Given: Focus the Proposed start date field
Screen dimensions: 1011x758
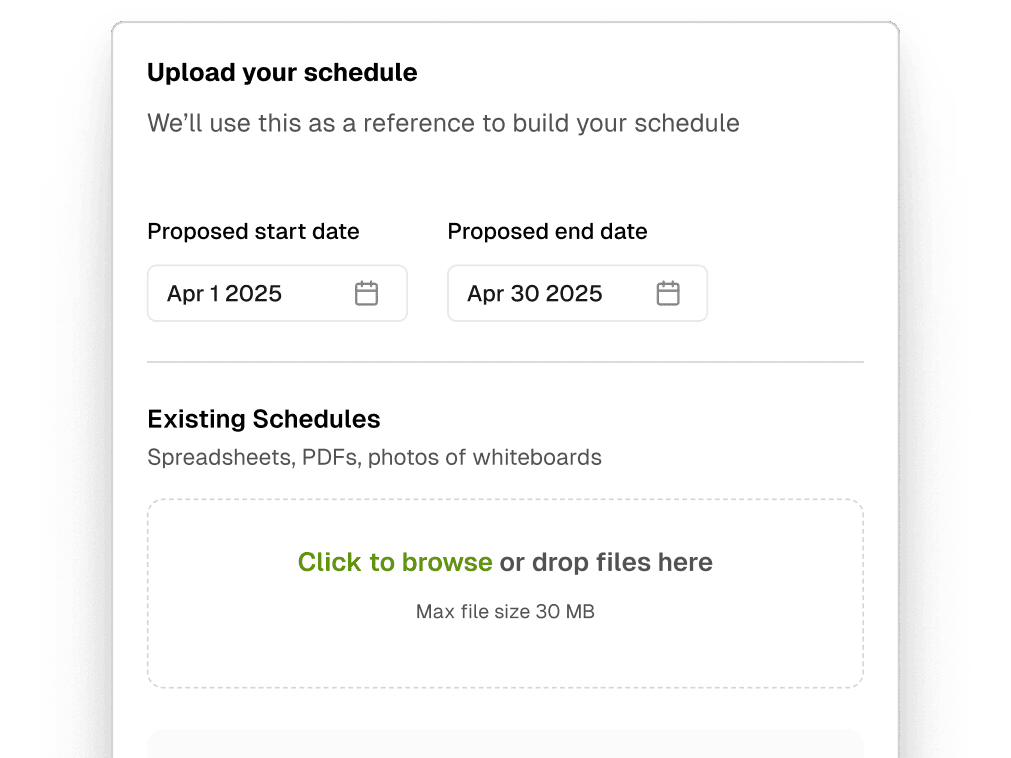Looking at the screenshot, I should [277, 293].
